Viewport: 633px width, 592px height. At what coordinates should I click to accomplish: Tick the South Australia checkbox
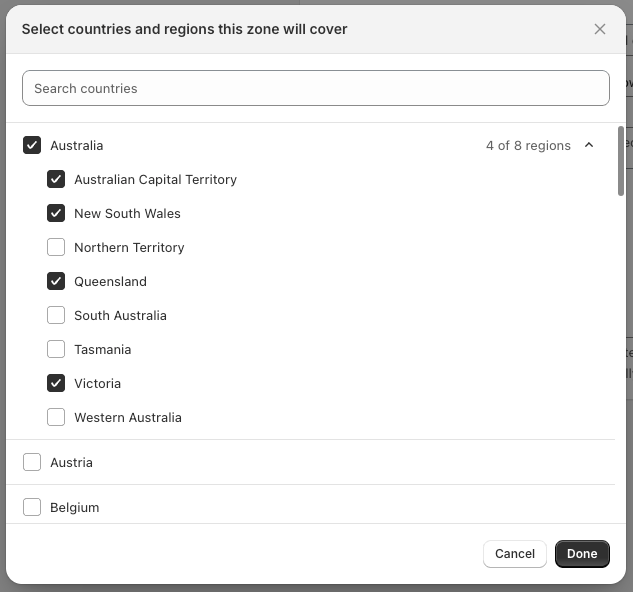tap(56, 315)
